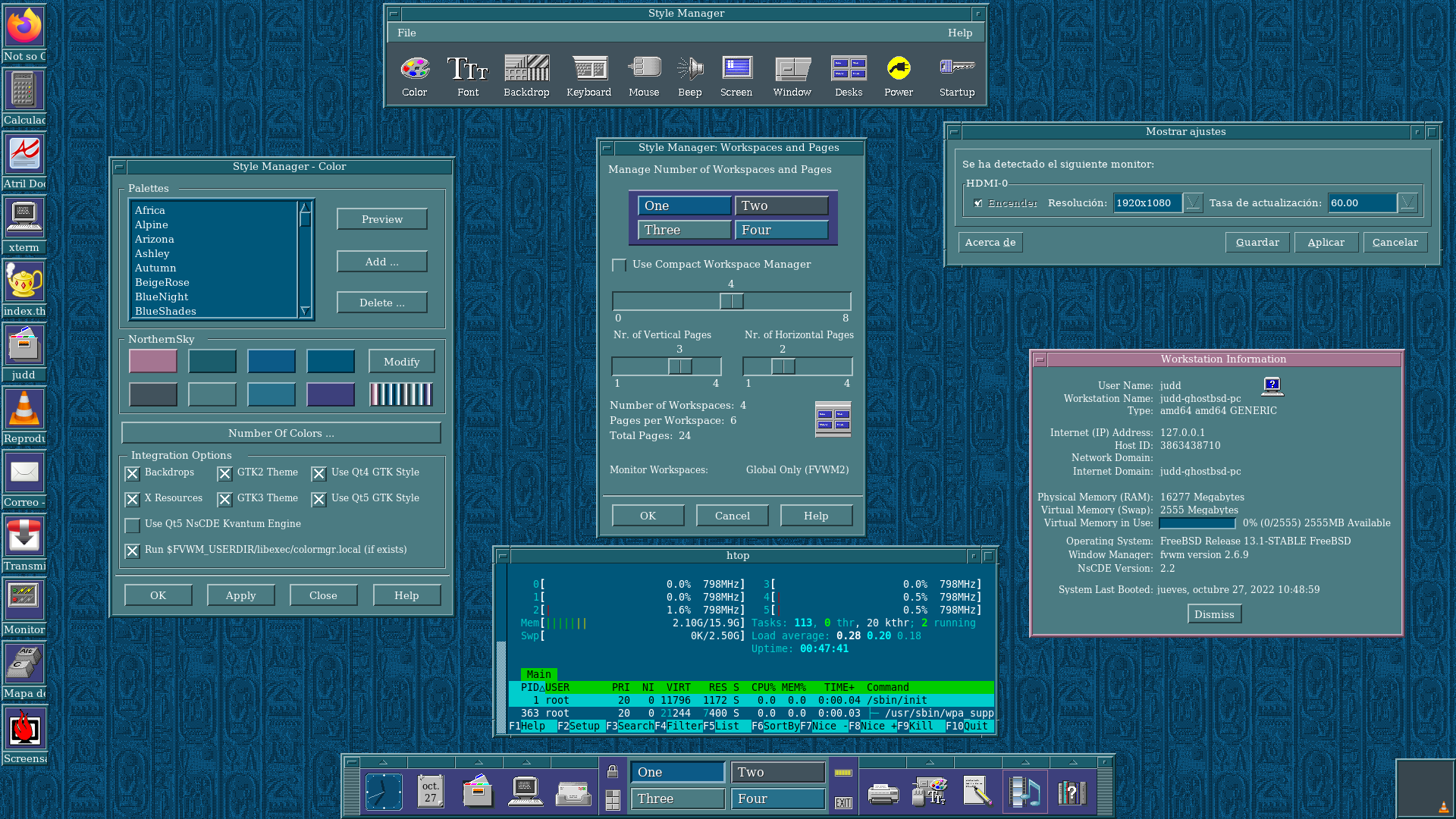Open the VLC cone desktop icon
1456x819 pixels.
coord(24,409)
